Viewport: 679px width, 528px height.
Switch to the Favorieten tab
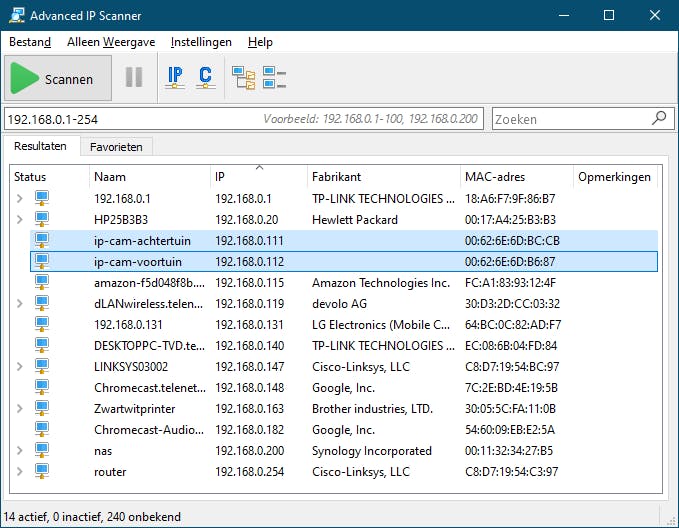point(116,147)
